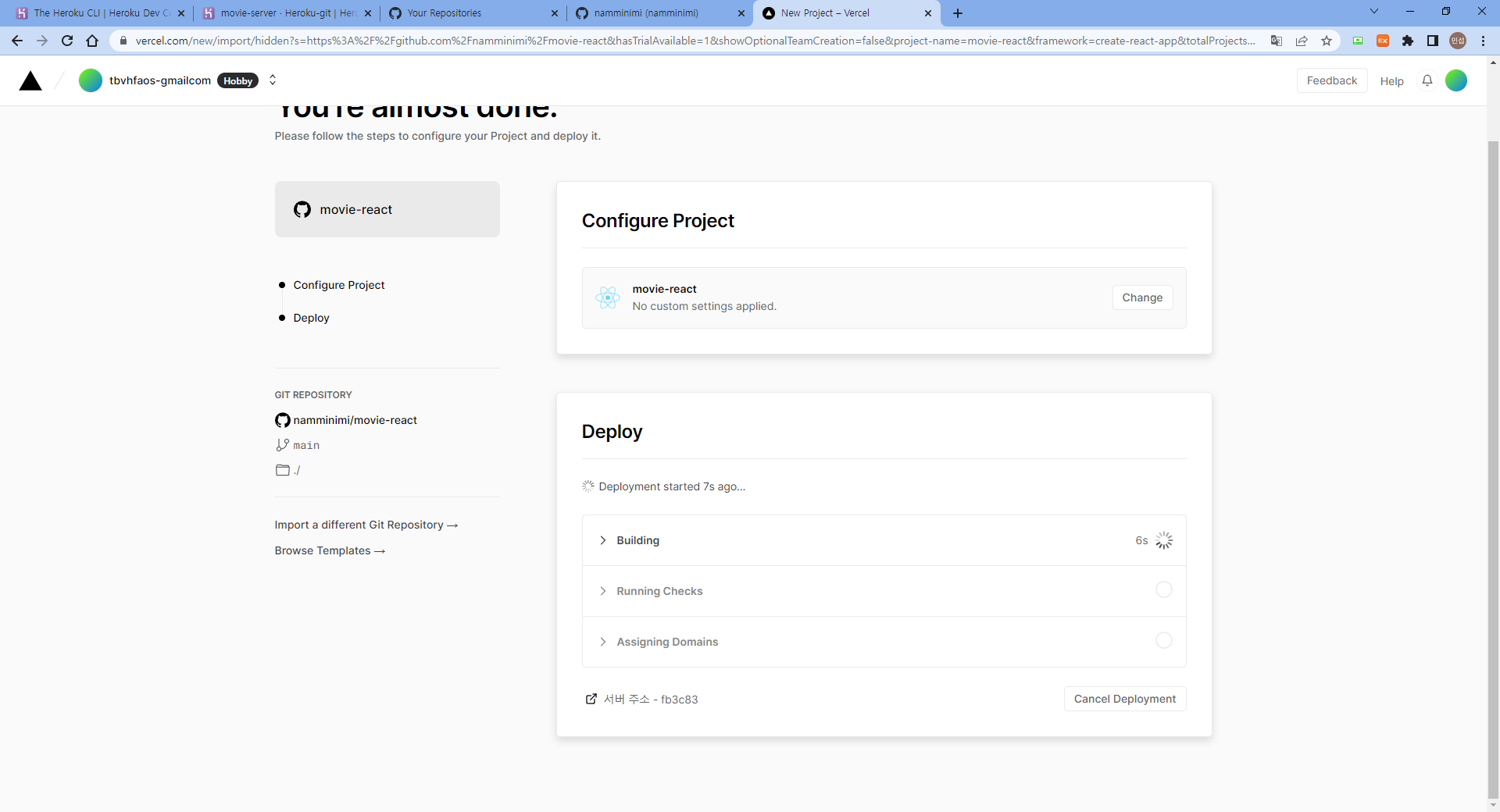This screenshot has width=1500, height=812.
Task: Open Chrome profile avatar
Action: coord(1458,41)
